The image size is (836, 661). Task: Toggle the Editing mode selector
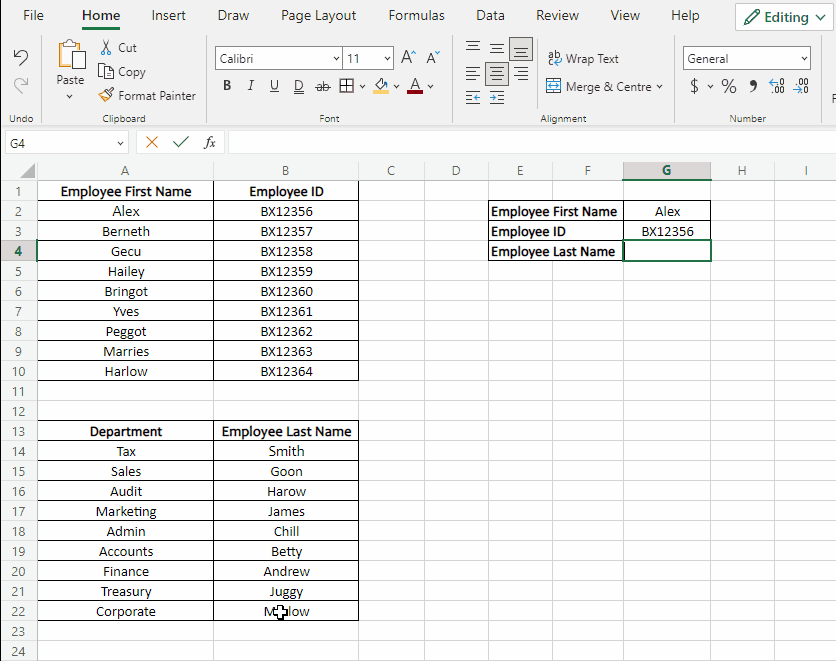pyautogui.click(x=783, y=17)
